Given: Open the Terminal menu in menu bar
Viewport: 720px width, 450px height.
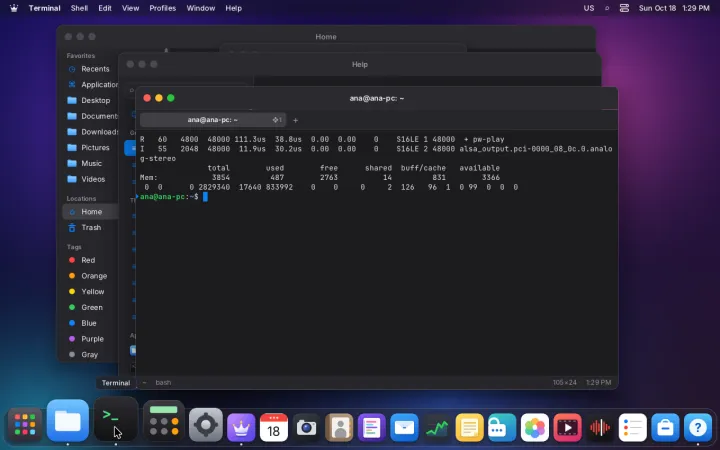Looking at the screenshot, I should coord(45,8).
